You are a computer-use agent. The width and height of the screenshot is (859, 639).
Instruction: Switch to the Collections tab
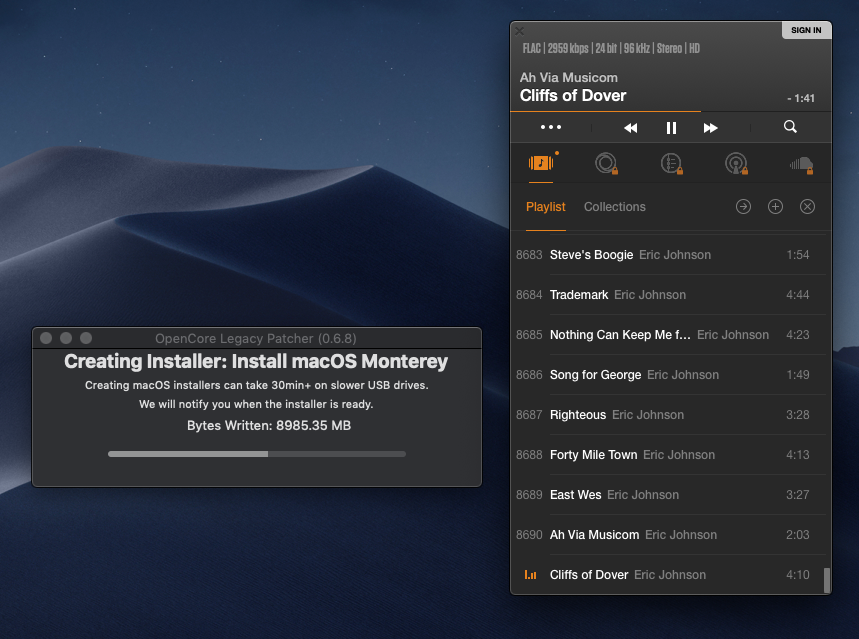point(615,207)
